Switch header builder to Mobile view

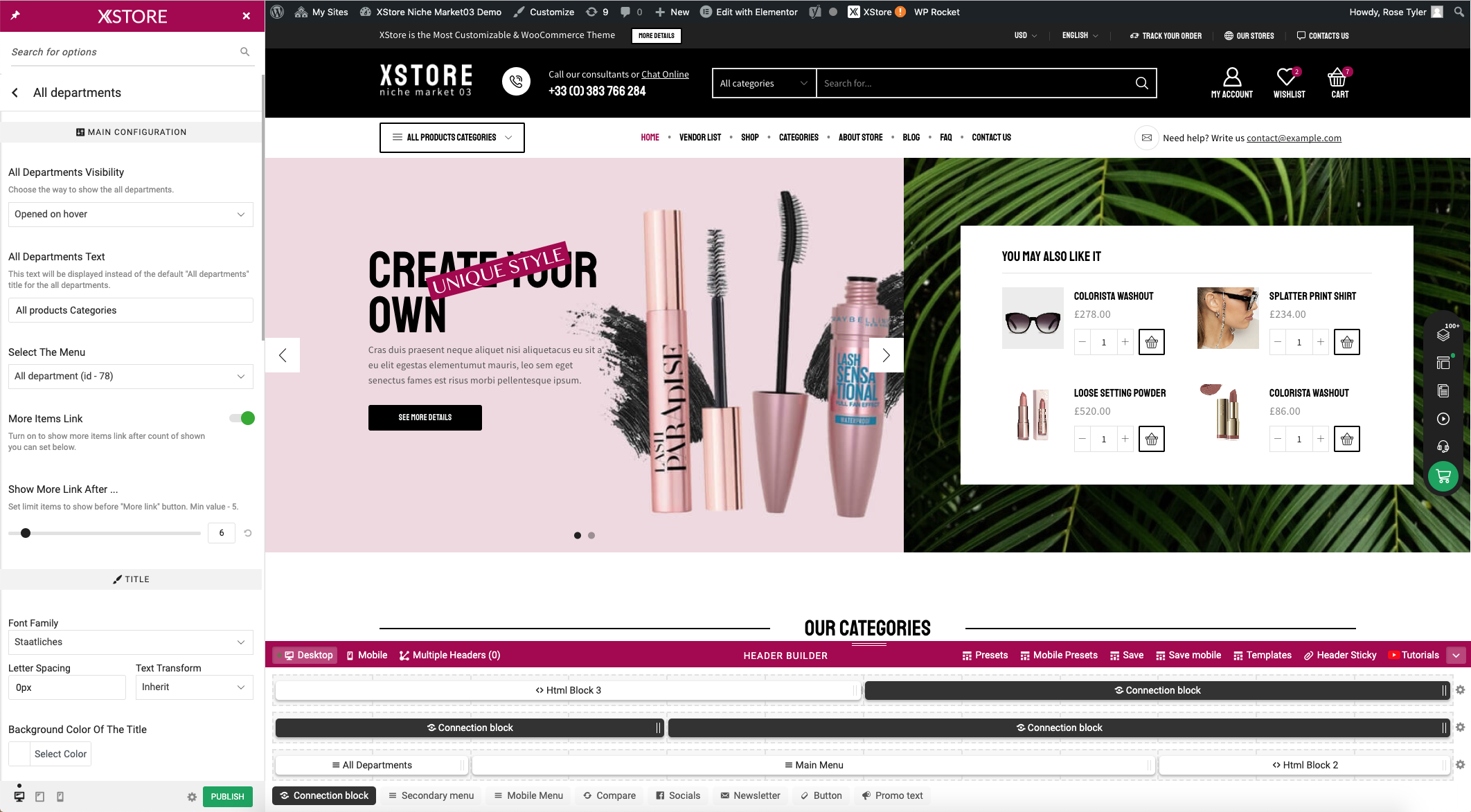tap(367, 655)
